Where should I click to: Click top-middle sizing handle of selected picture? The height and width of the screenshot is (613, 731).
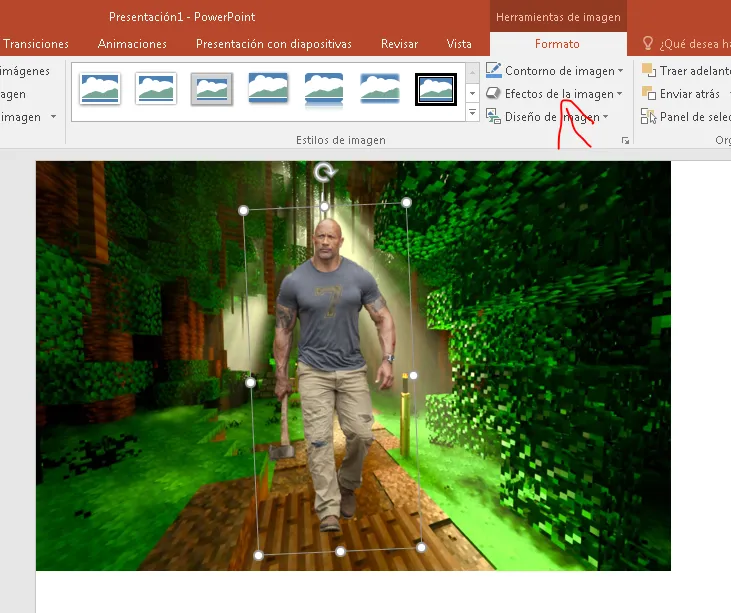point(325,207)
